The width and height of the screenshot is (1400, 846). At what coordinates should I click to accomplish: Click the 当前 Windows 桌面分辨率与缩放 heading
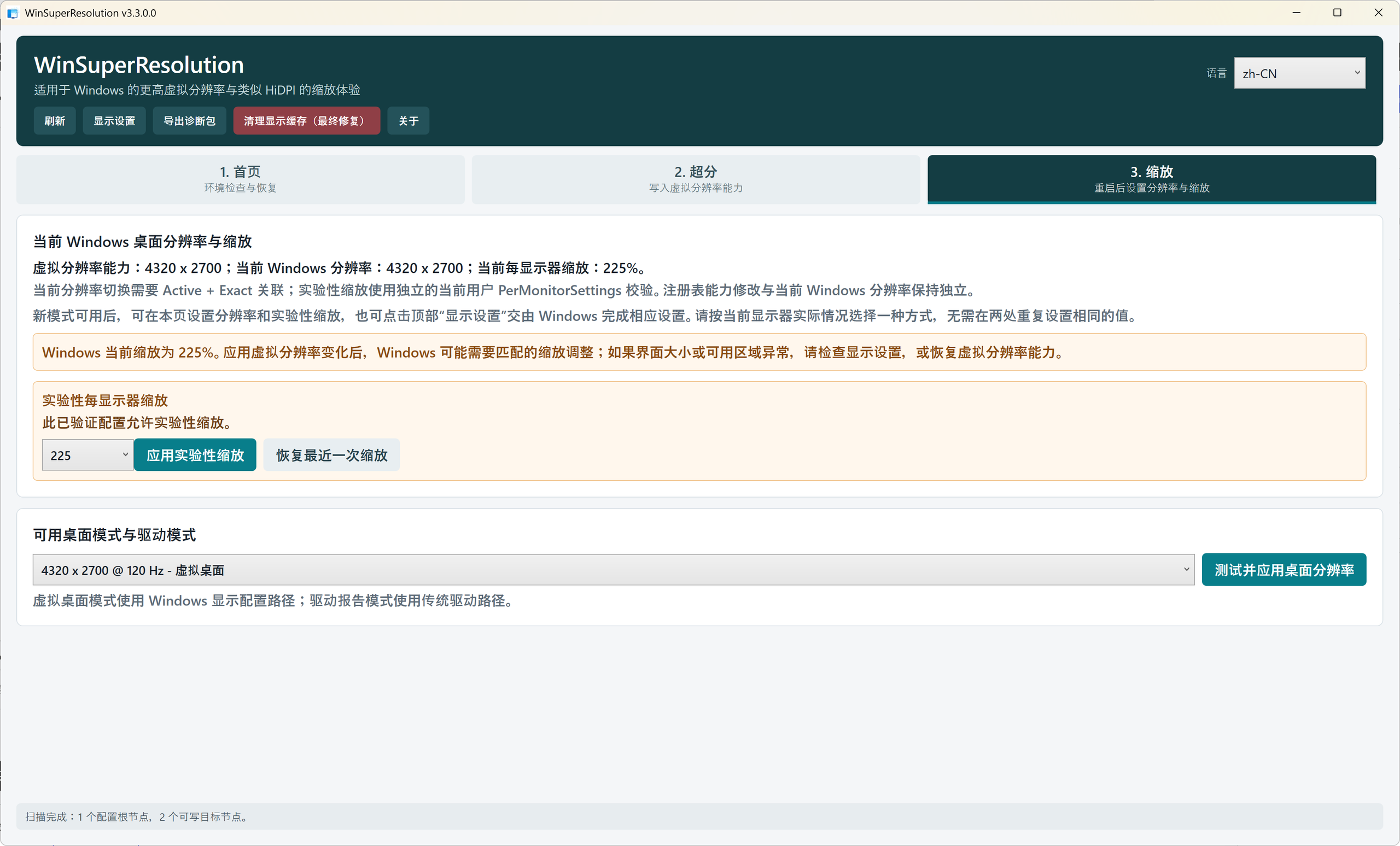142,242
